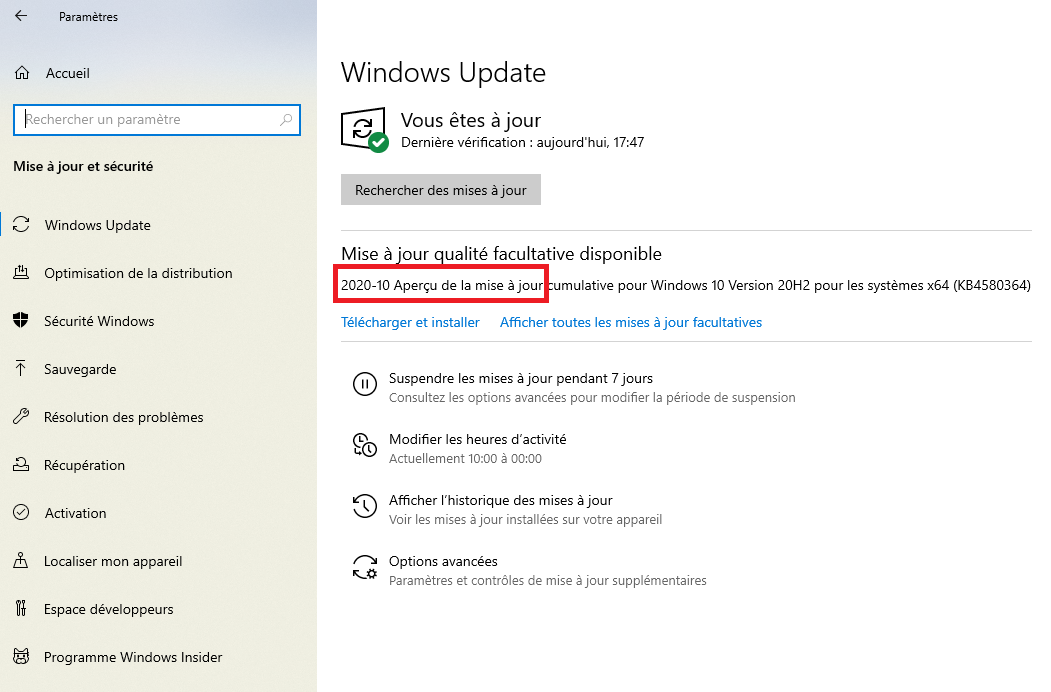Click the search magnifier icon

point(286,119)
